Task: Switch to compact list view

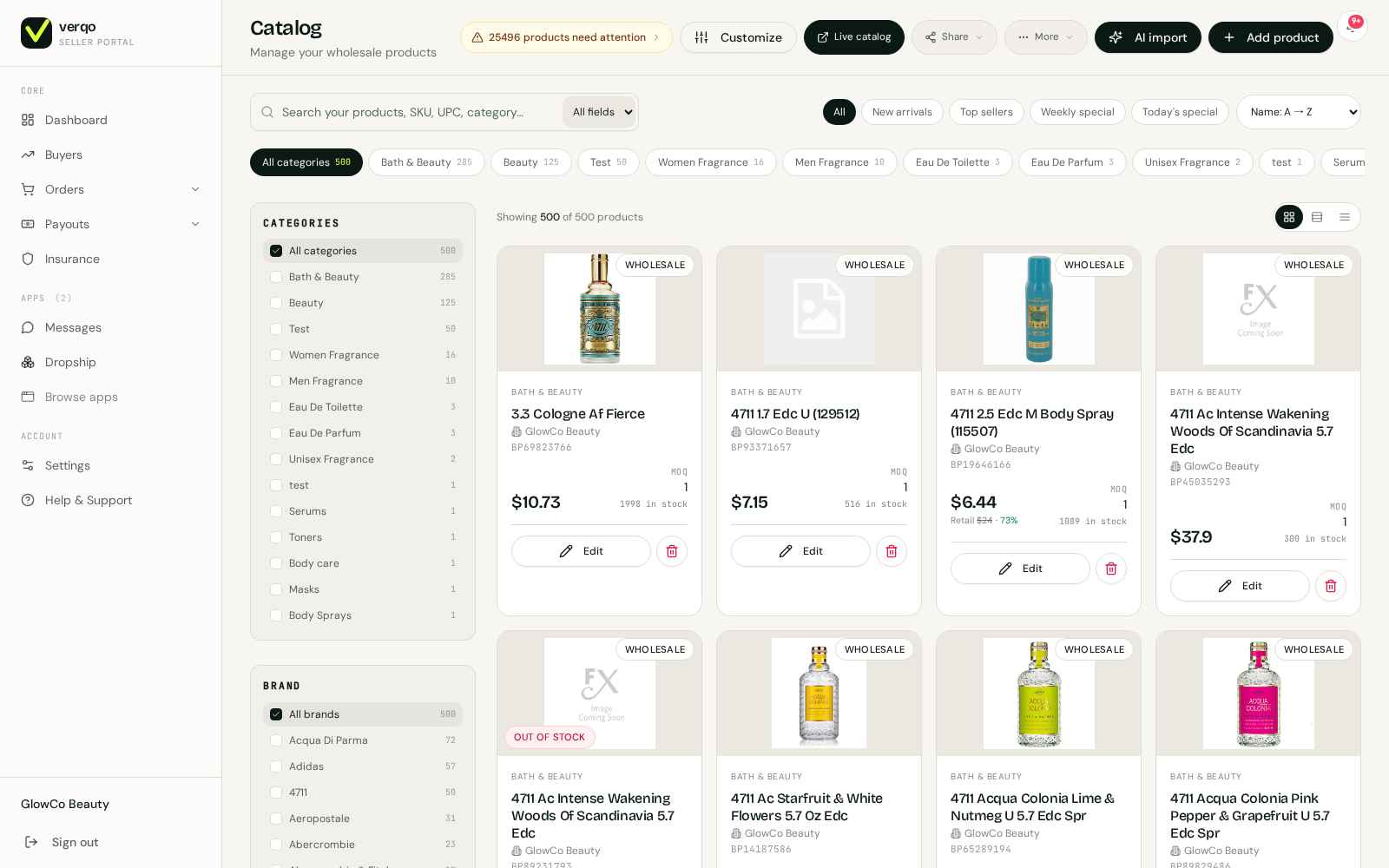Action: 1345,217
